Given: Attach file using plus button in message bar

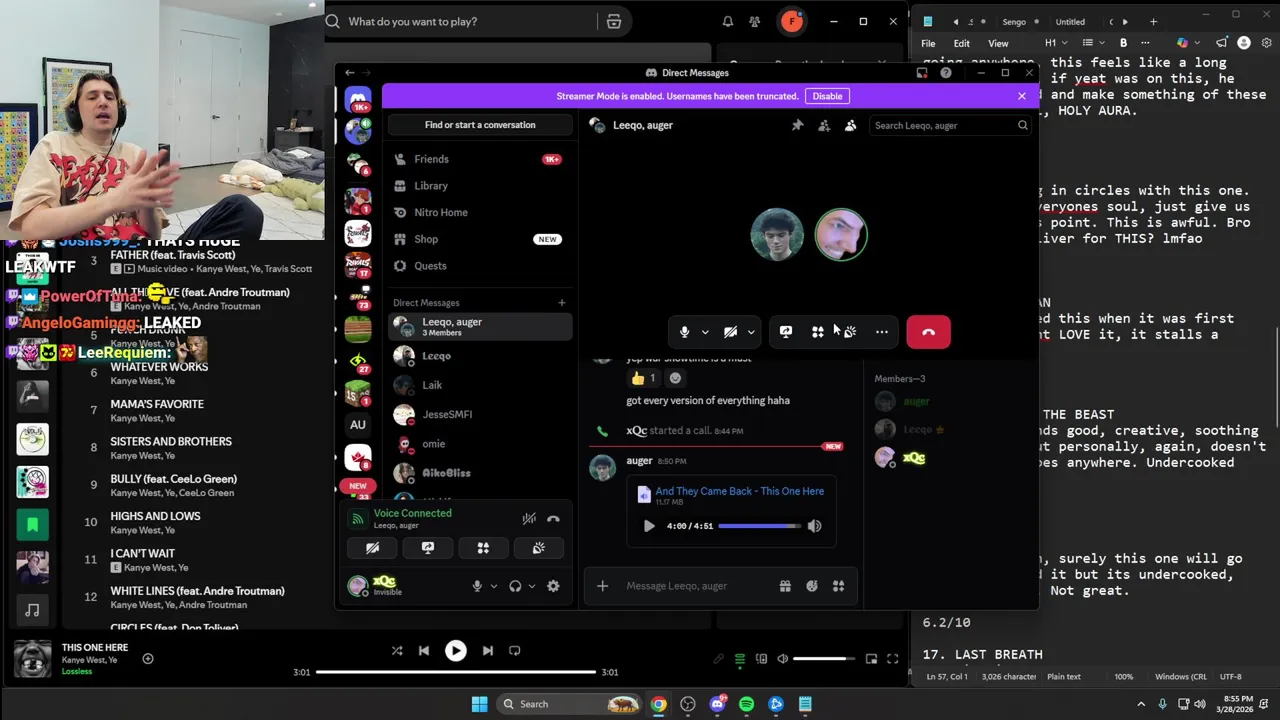Looking at the screenshot, I should tap(602, 586).
